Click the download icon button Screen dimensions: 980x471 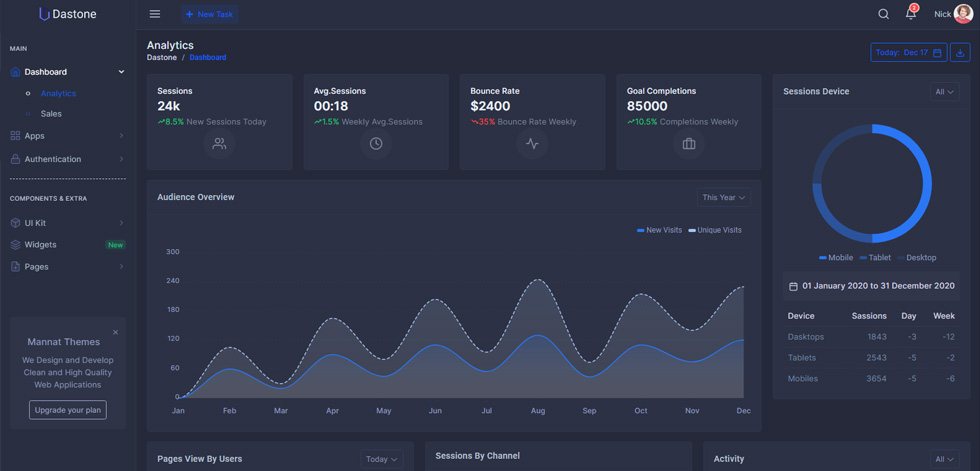click(960, 52)
